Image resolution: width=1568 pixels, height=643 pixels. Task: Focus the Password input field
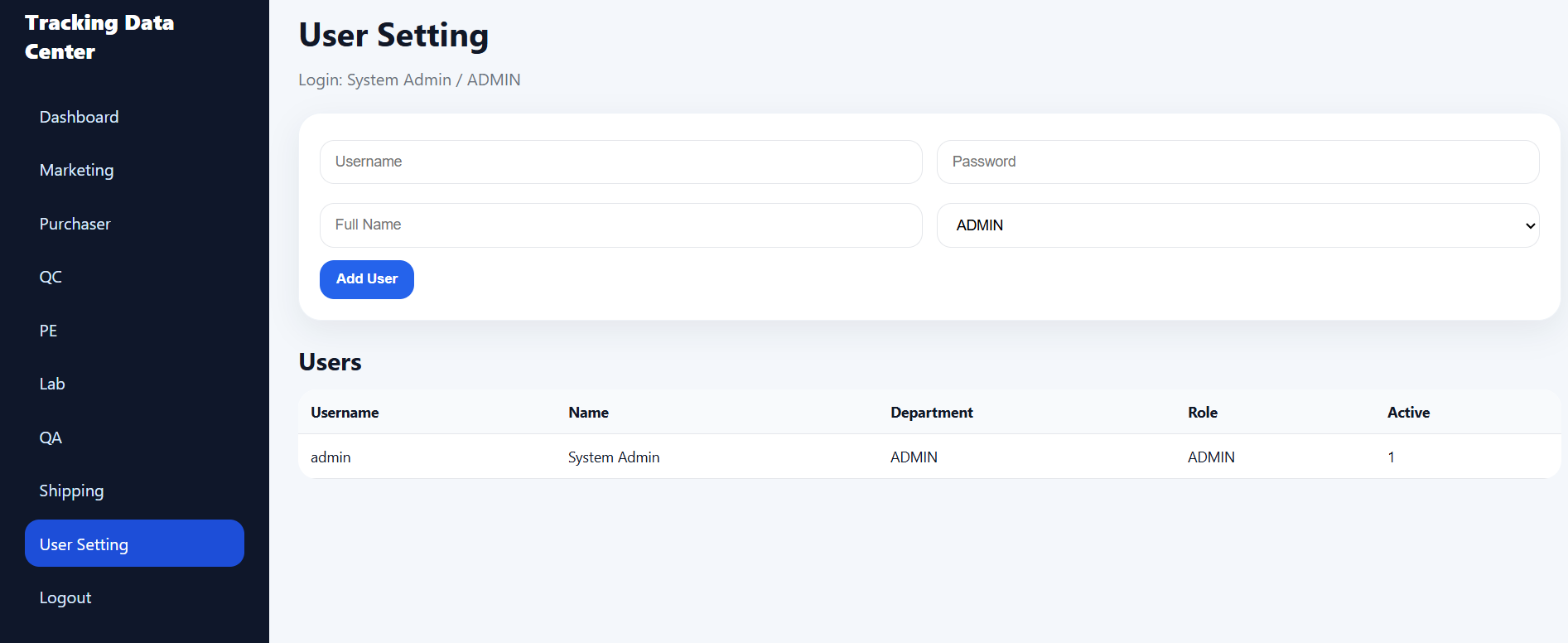coord(1238,162)
